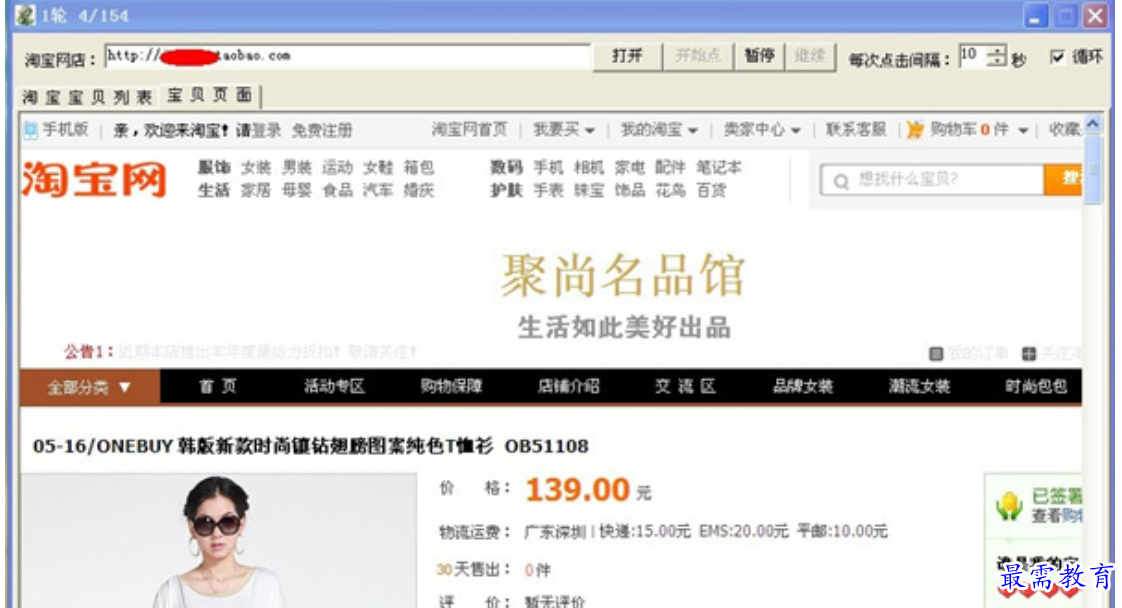Open the 交流区 nav item
This screenshot has width=1122, height=608.
[686, 387]
